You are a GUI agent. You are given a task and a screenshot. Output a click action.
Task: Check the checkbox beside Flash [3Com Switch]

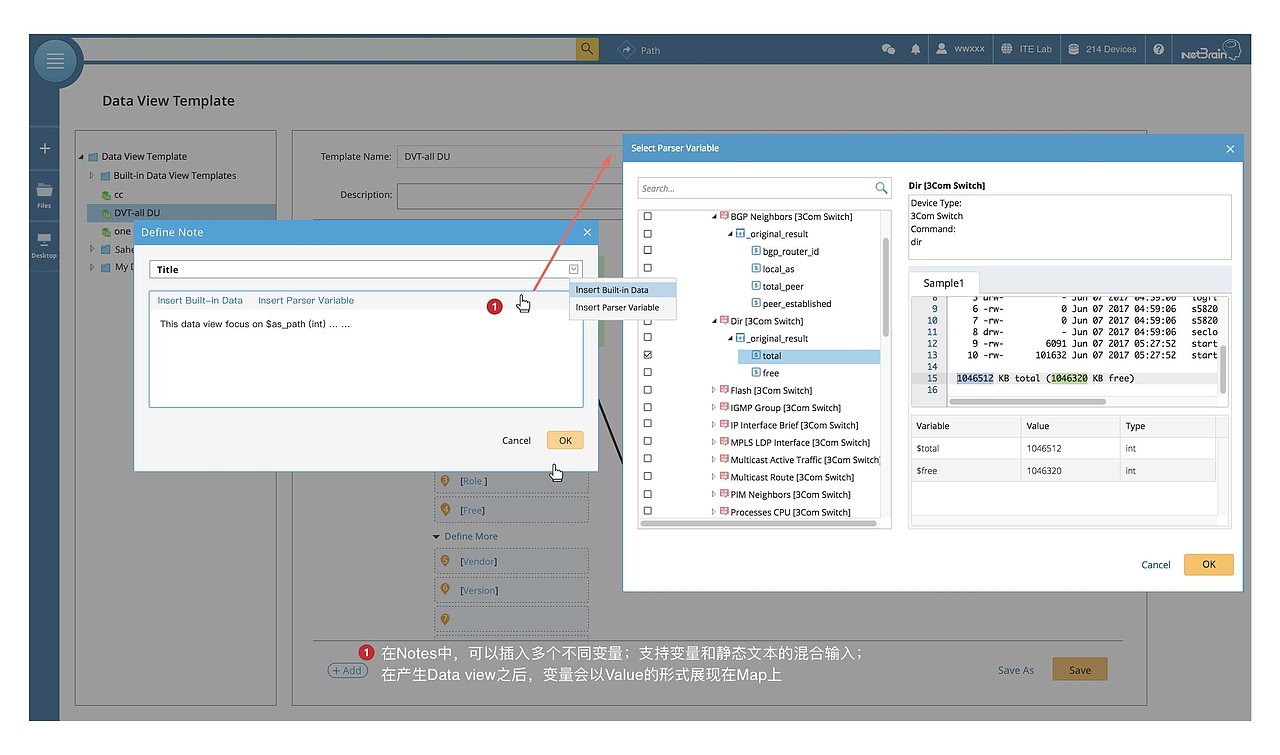[x=647, y=390]
